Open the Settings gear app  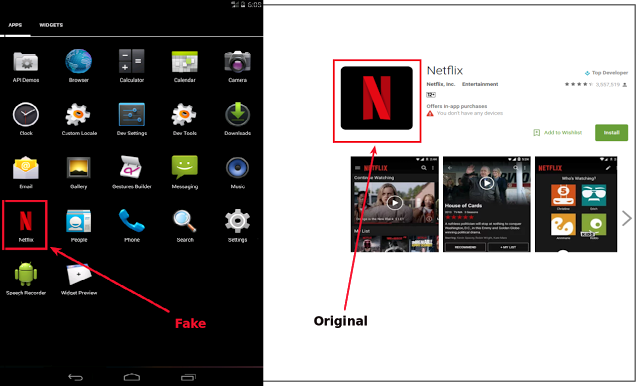click(x=238, y=225)
